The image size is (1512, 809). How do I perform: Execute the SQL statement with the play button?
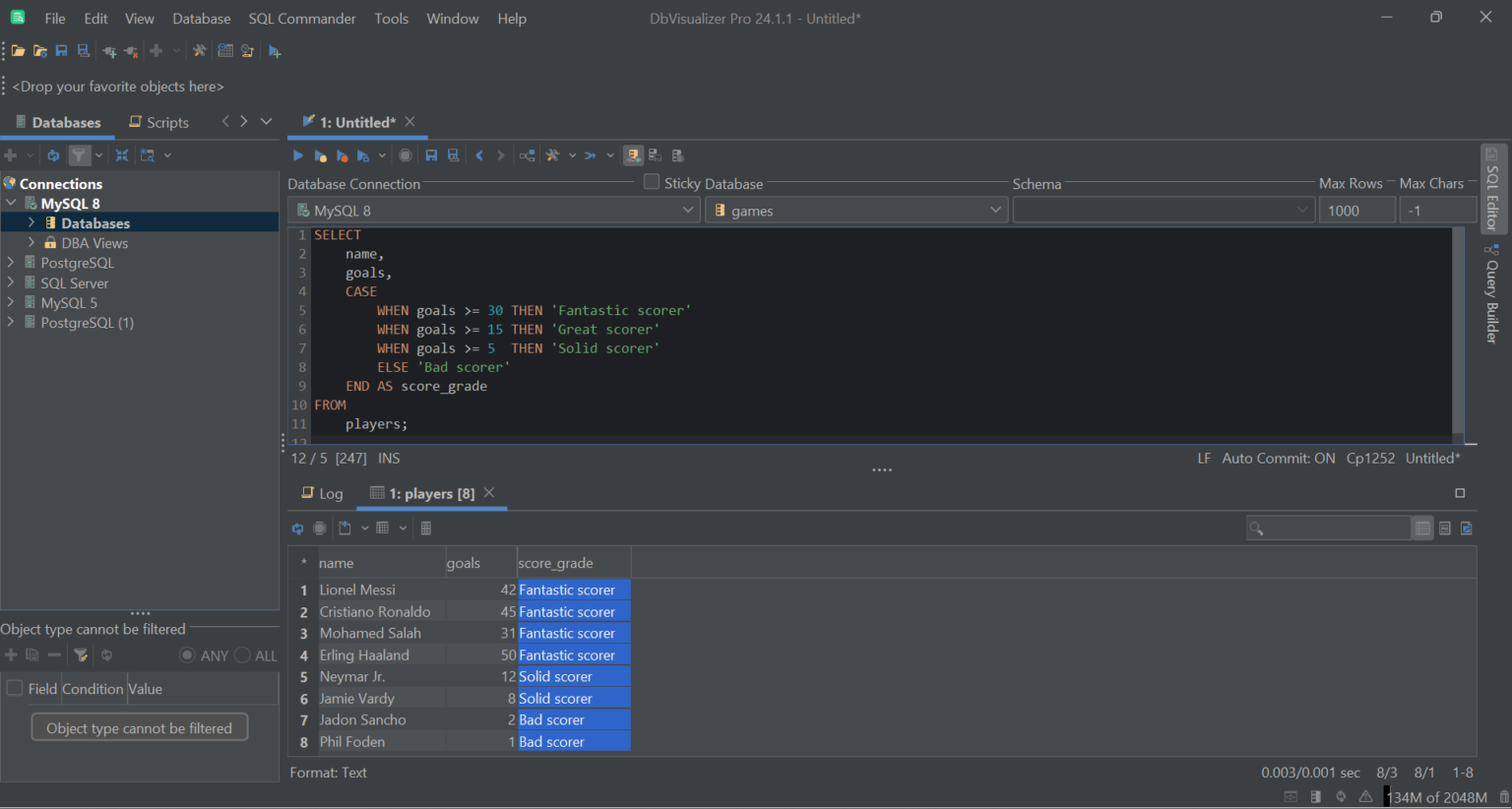tap(297, 155)
